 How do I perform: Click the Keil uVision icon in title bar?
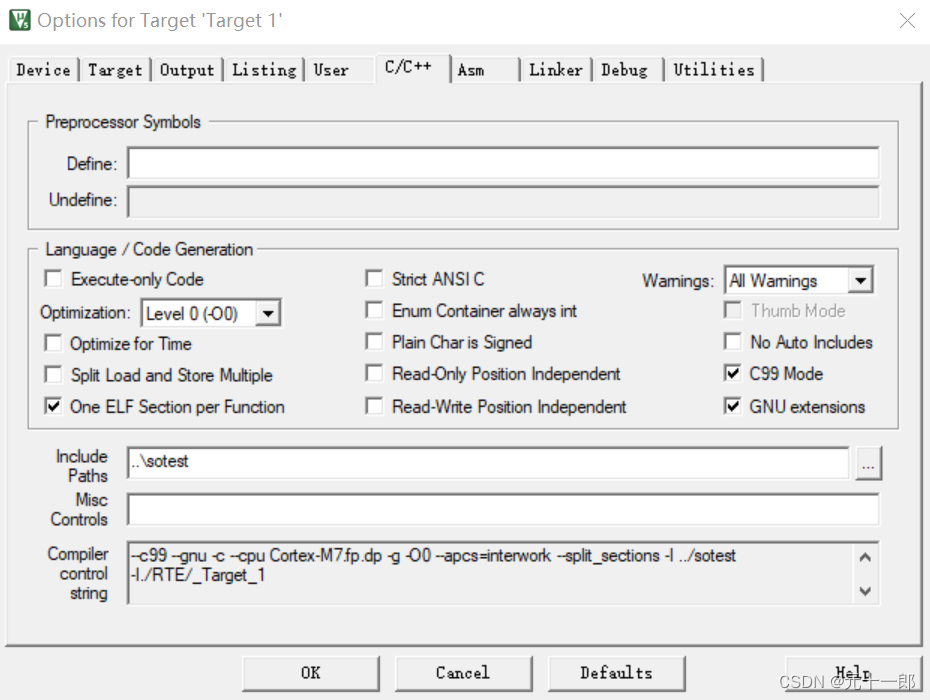click(20, 20)
